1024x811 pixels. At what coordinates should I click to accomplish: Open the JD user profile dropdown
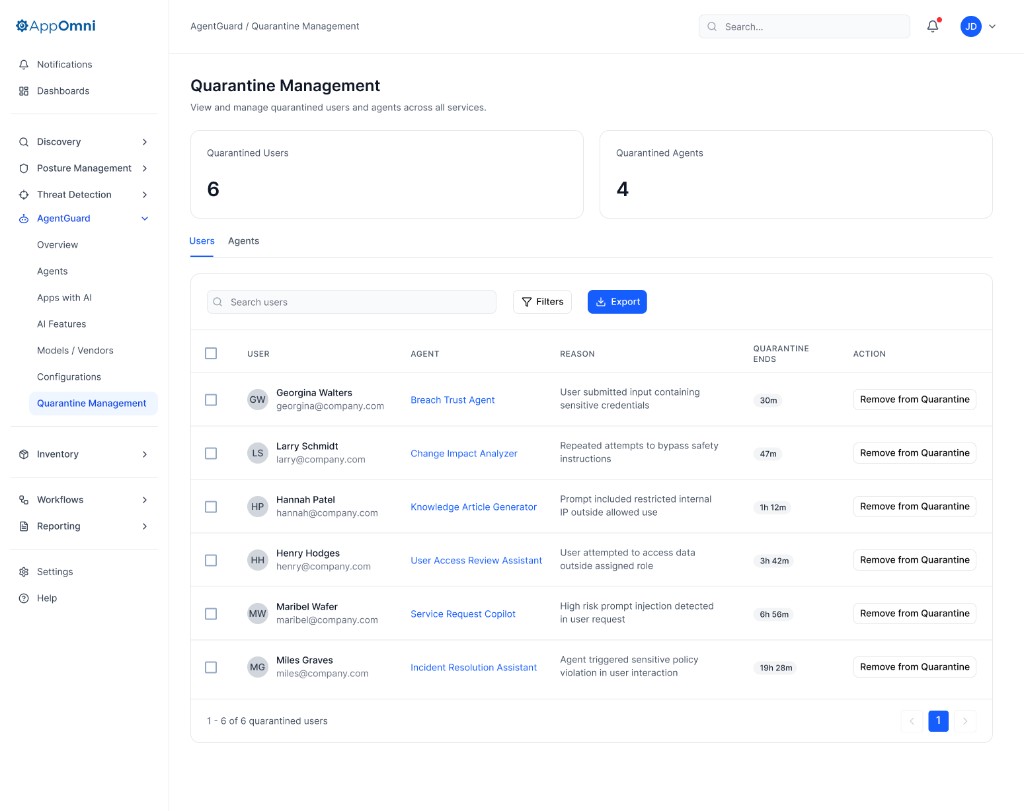[970, 26]
